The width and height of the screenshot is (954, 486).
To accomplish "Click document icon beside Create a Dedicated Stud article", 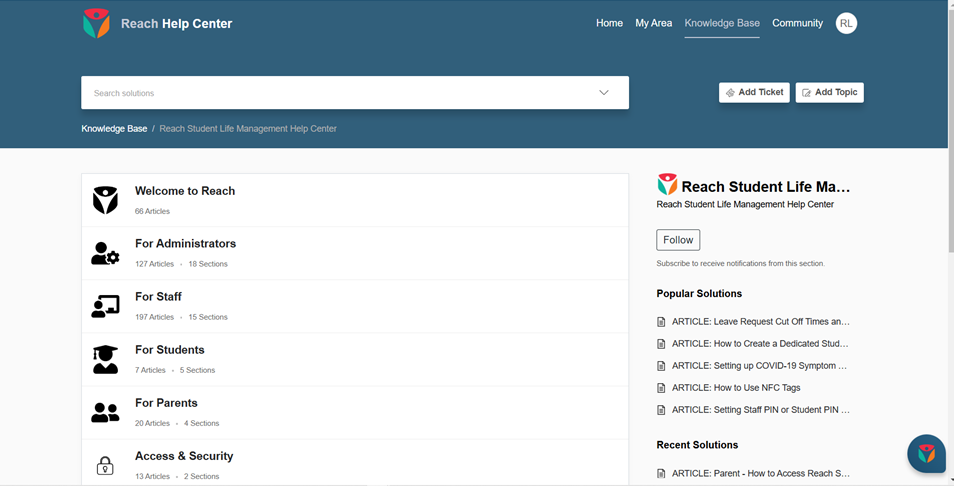I will (661, 344).
